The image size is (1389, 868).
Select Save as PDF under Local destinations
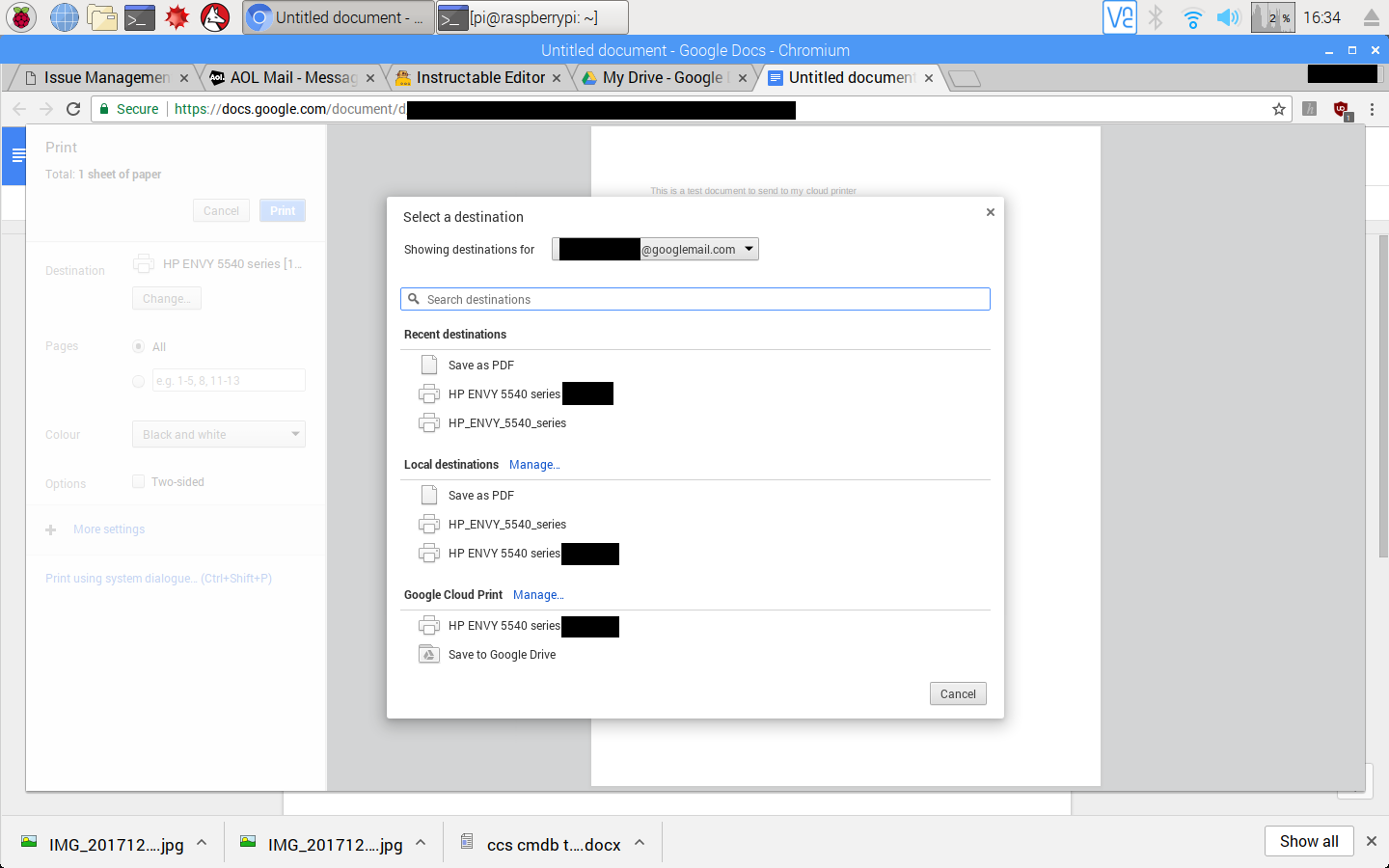tap(695, 496)
